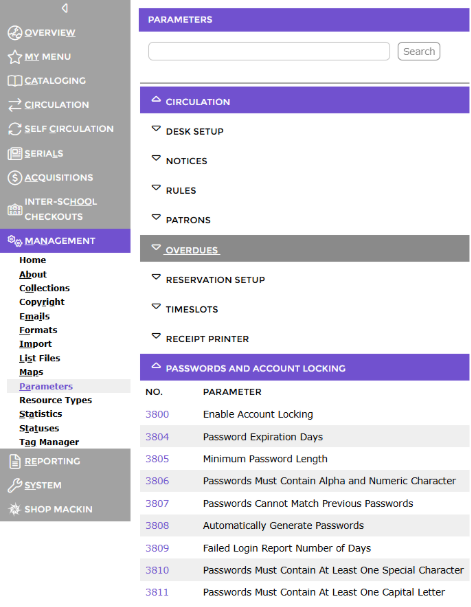Open Statistics under Management

[x=41, y=414]
